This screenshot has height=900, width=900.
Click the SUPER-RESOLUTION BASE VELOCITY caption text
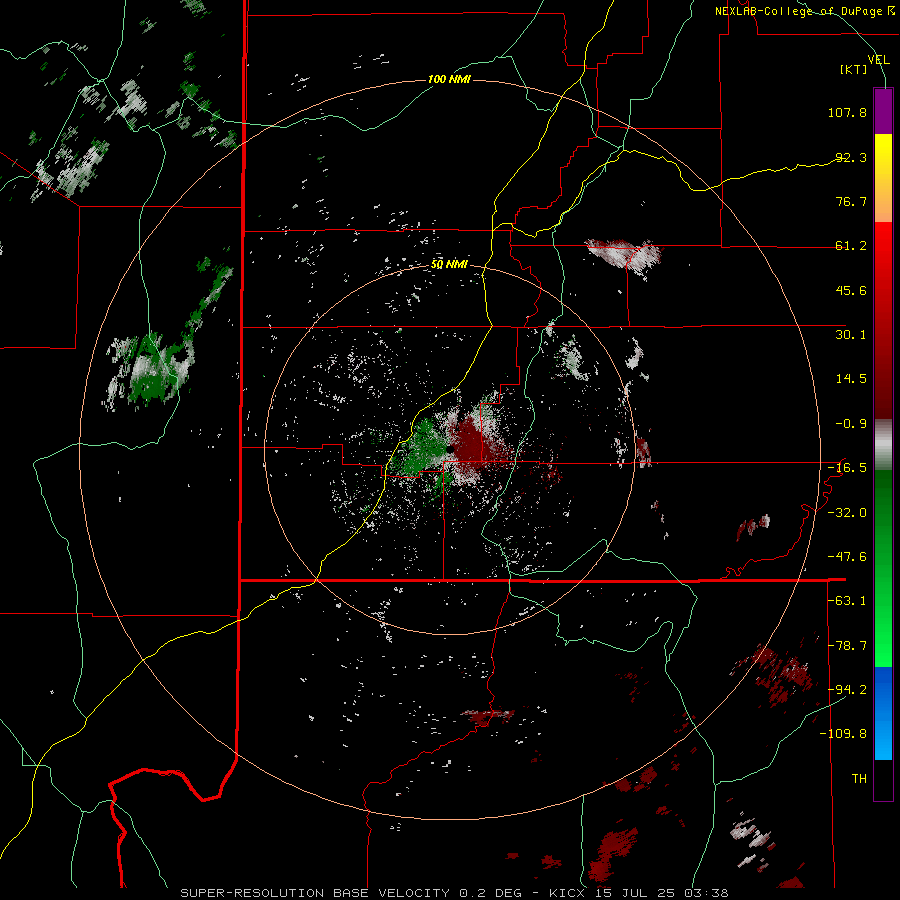[x=315, y=893]
